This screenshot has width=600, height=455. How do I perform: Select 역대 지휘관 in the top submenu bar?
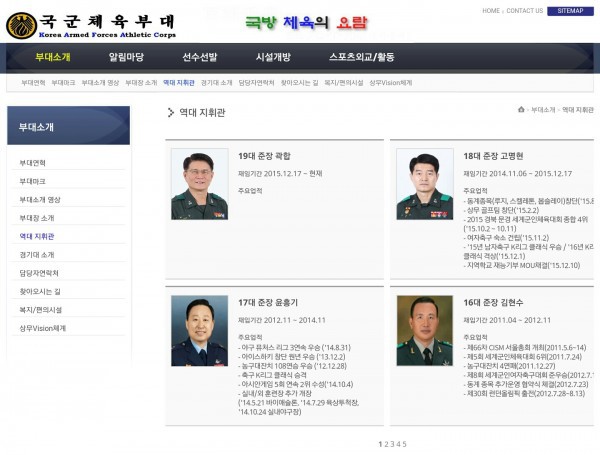point(179,83)
